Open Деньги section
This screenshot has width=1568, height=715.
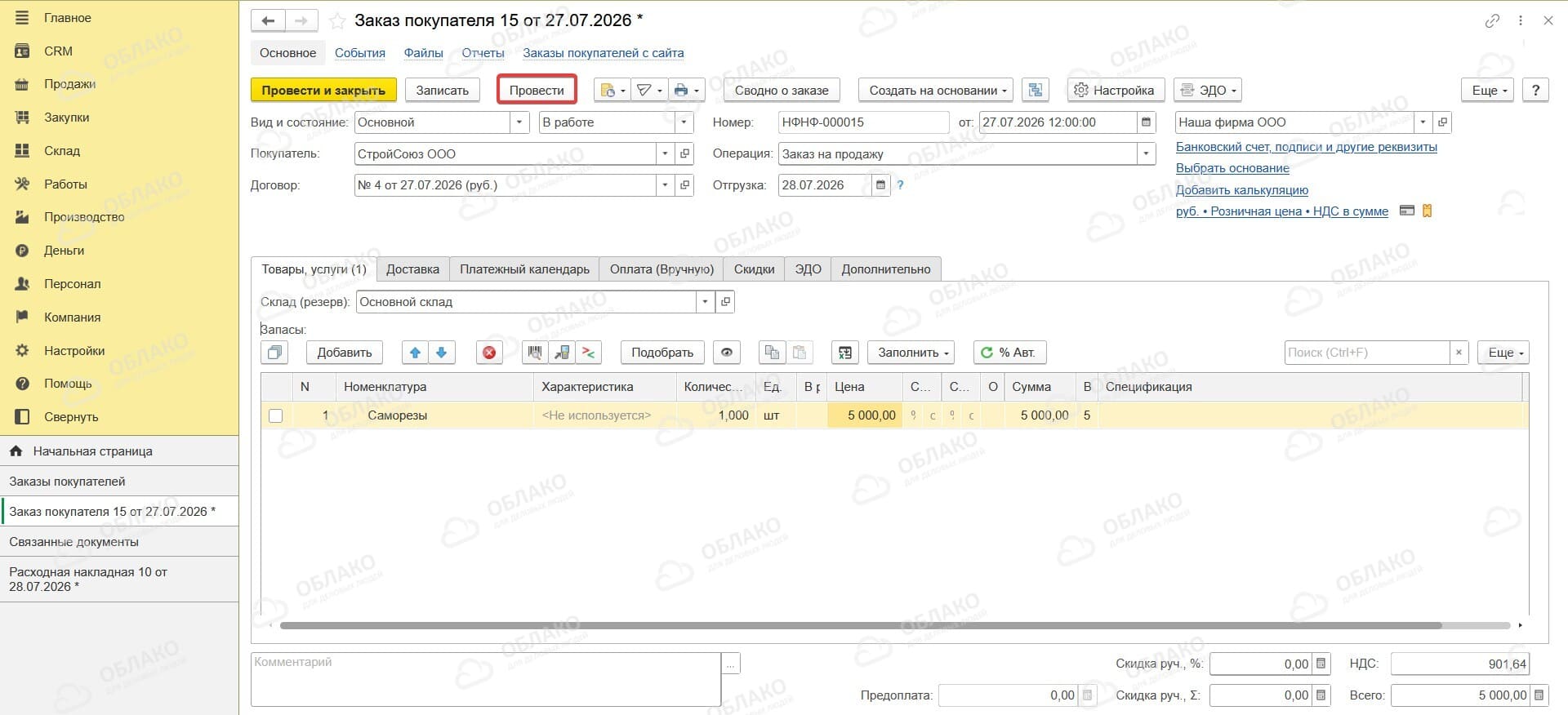pos(64,251)
